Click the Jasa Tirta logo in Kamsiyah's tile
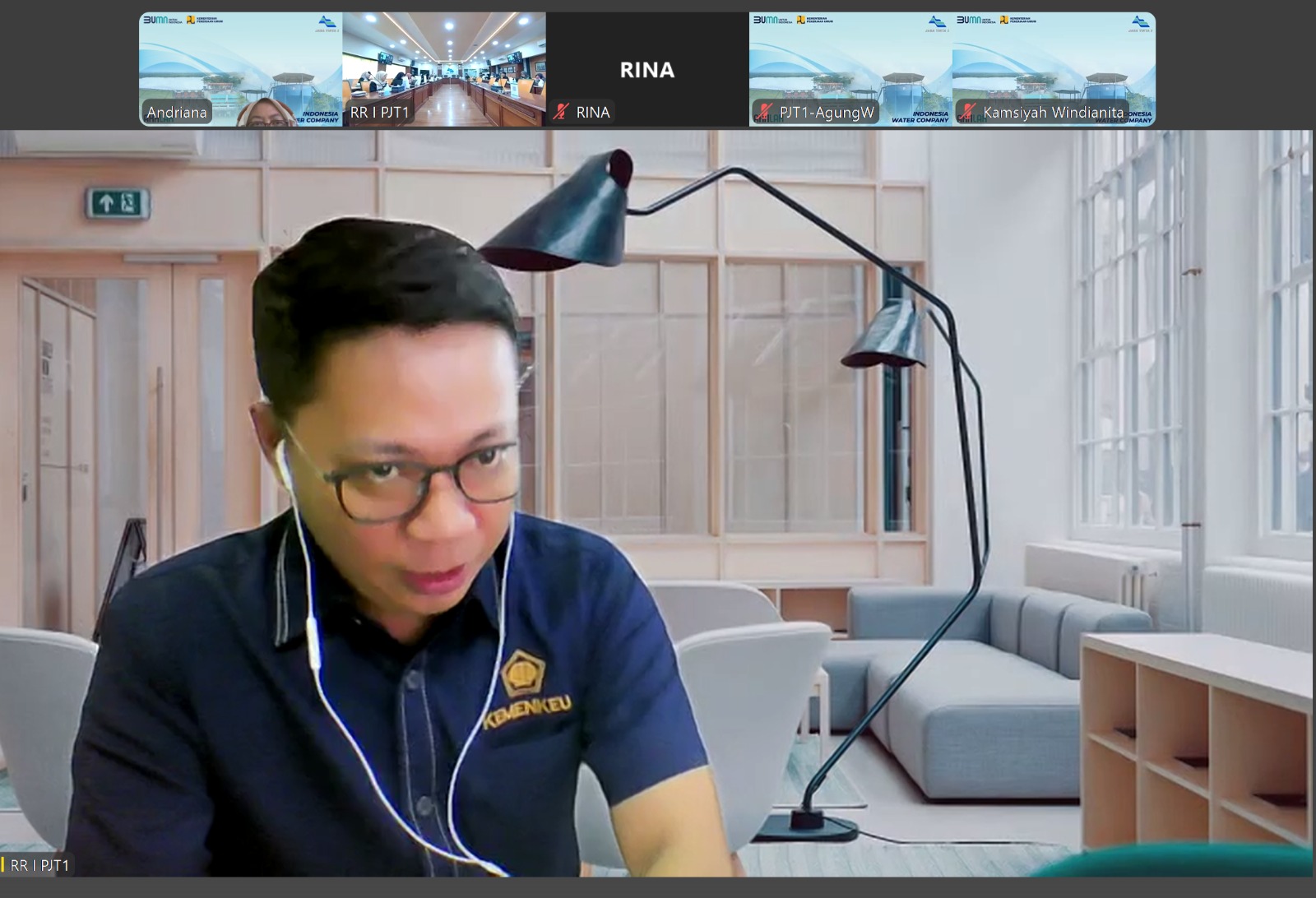This screenshot has height=898, width=1316. 1140,23
